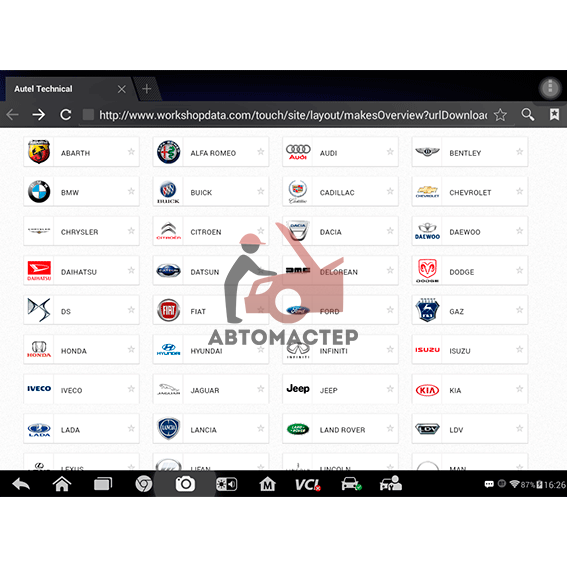567x567 pixels.
Task: Switch to the Autel Technical tab
Action: (70, 89)
